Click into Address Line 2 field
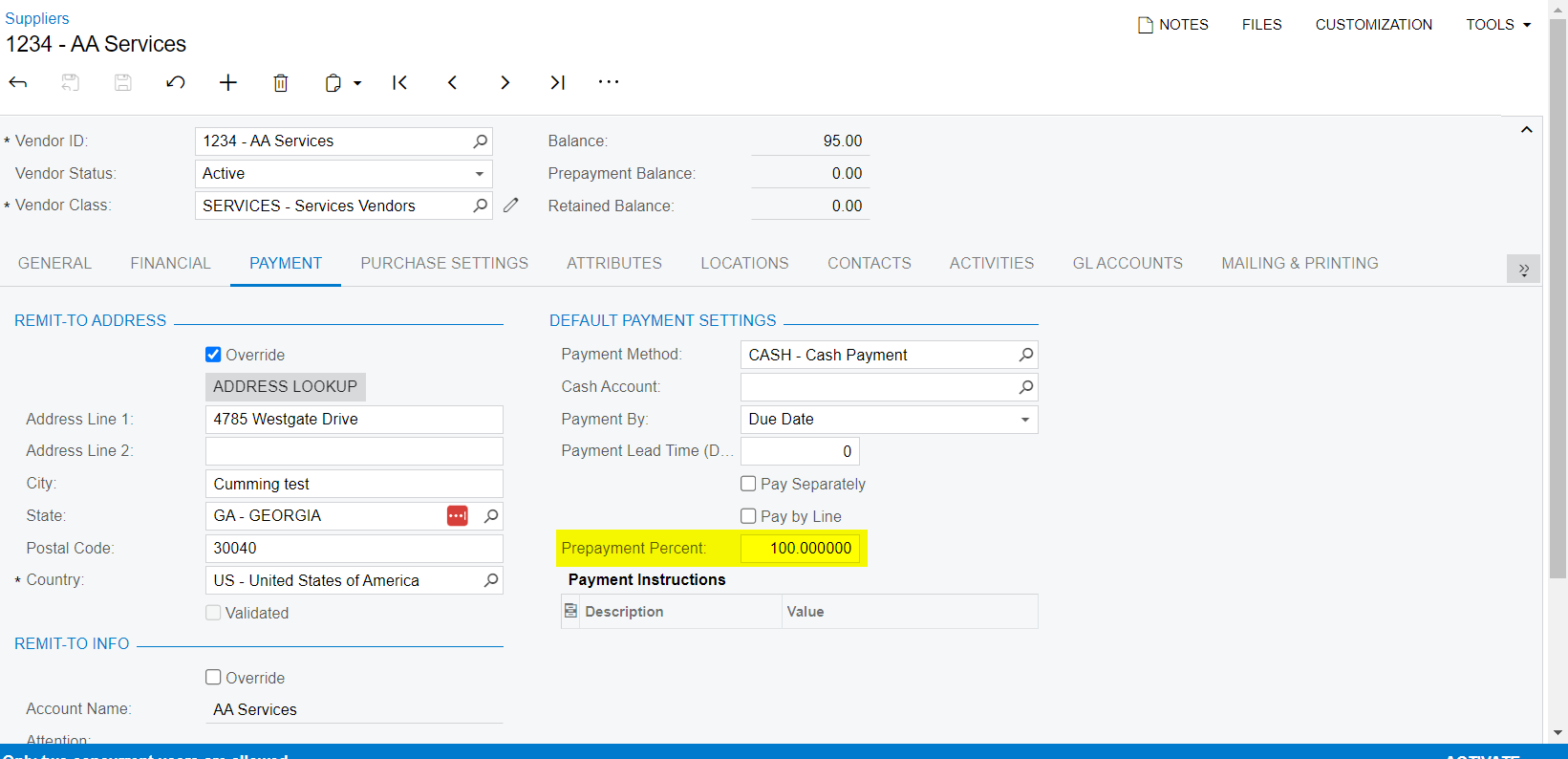 pos(354,451)
